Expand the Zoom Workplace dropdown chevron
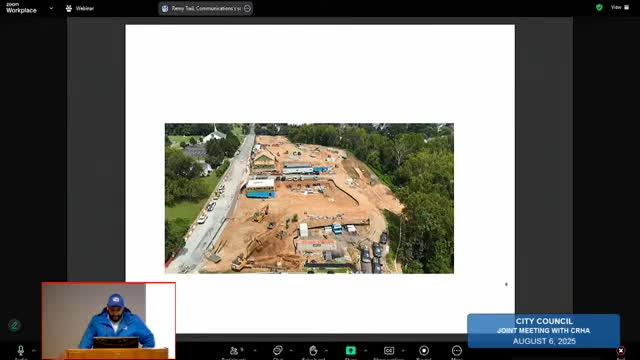The height and width of the screenshot is (360, 640). (51, 8)
